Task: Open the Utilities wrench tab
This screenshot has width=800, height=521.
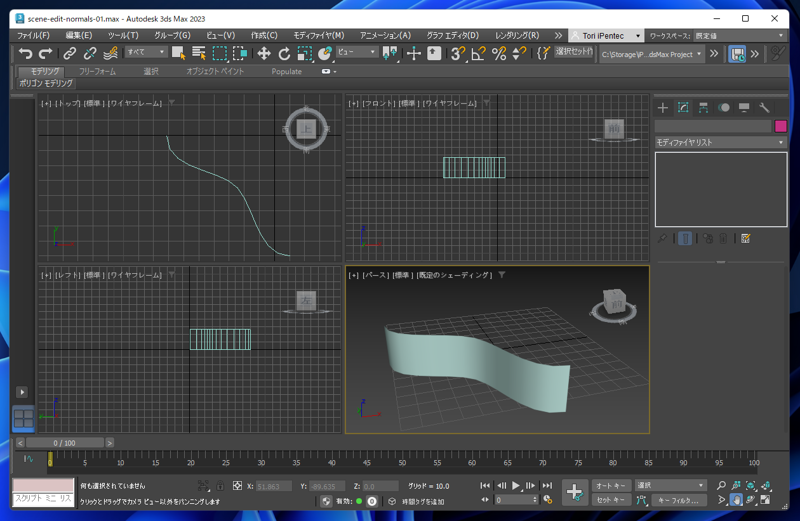Action: point(764,108)
